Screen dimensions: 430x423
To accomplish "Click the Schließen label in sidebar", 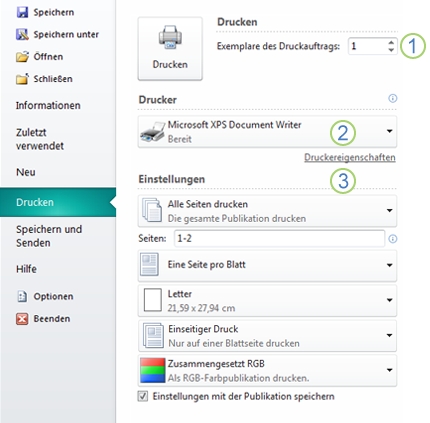I will [53, 79].
